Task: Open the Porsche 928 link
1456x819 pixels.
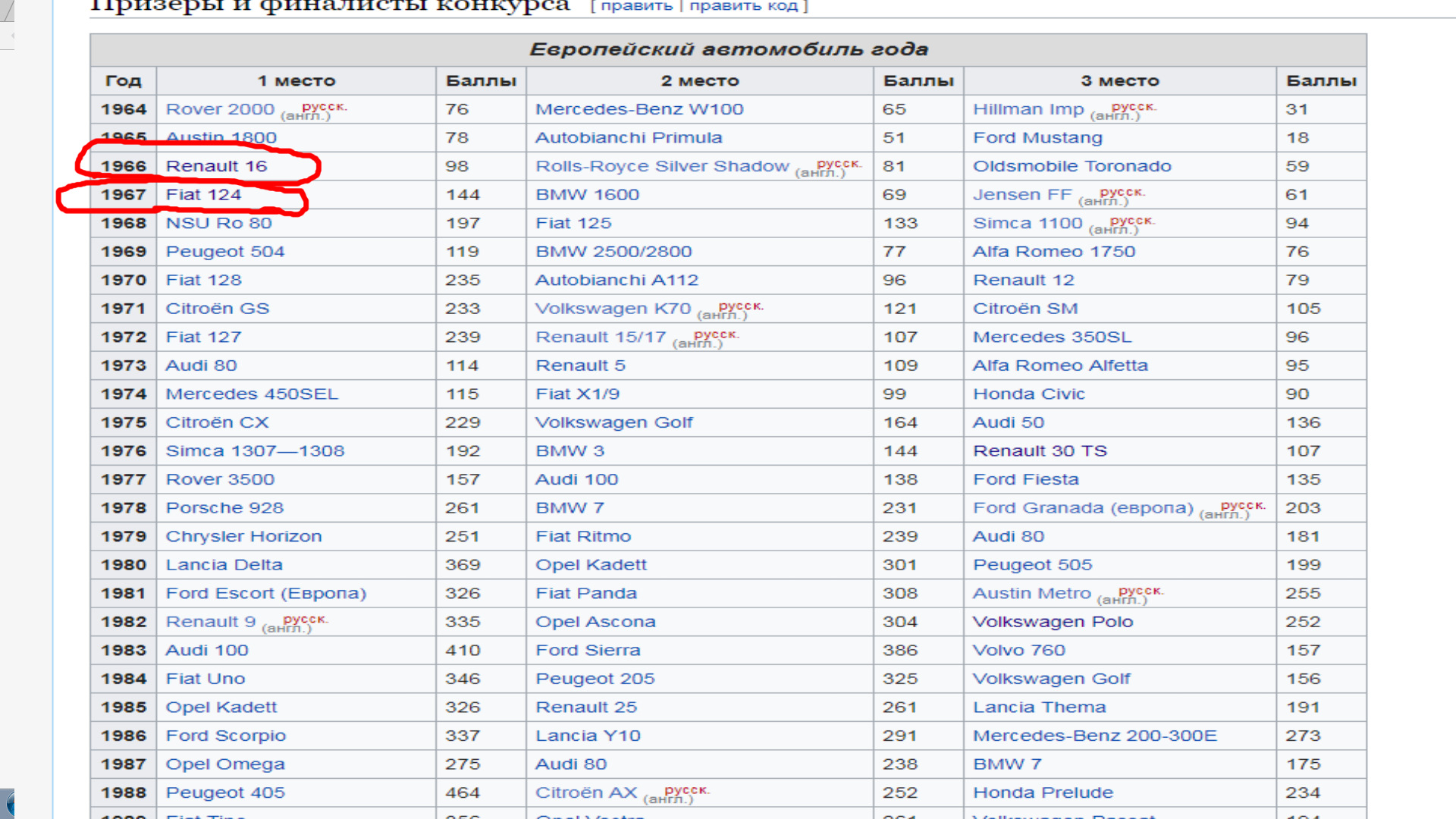Action: tap(224, 508)
